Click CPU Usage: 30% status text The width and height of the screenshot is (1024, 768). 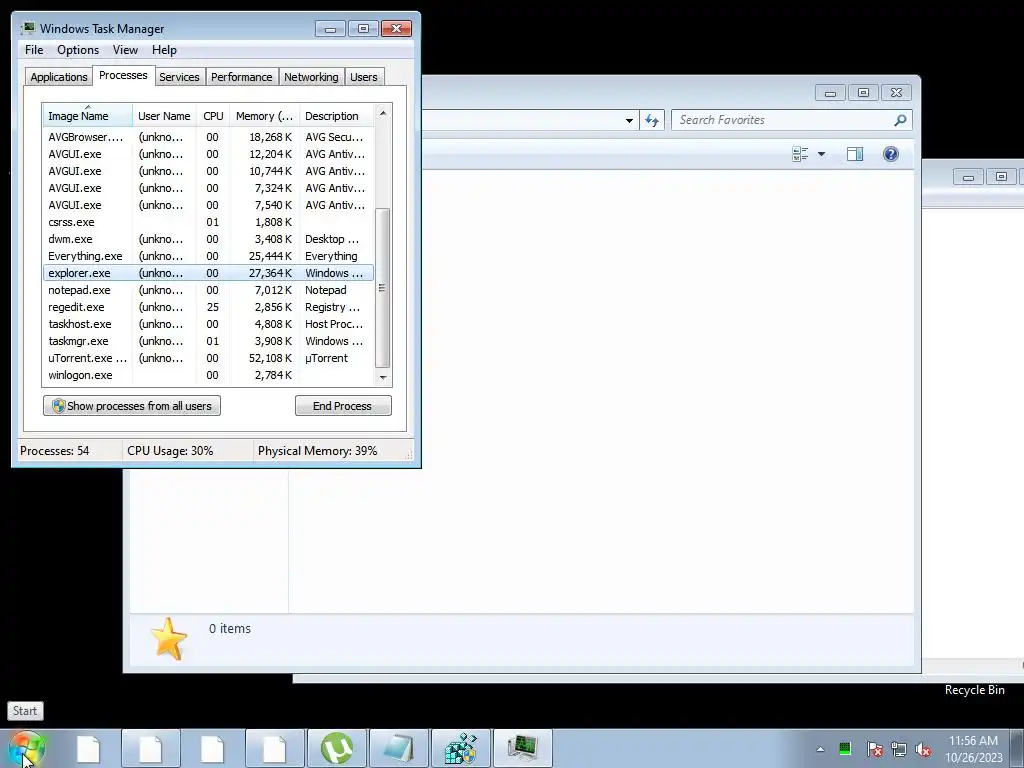[x=170, y=451]
